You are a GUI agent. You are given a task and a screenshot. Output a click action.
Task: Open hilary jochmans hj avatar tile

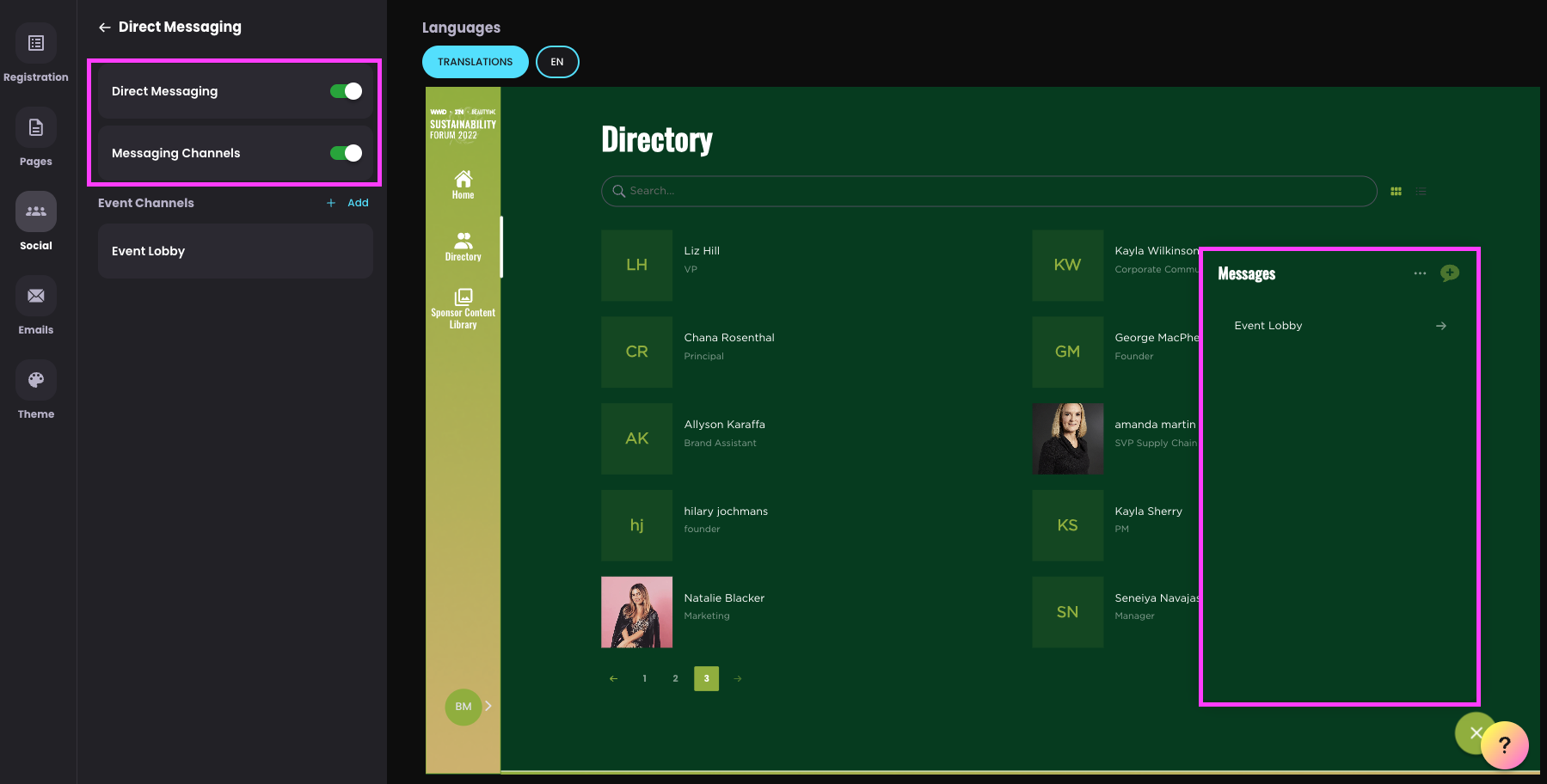[636, 525]
